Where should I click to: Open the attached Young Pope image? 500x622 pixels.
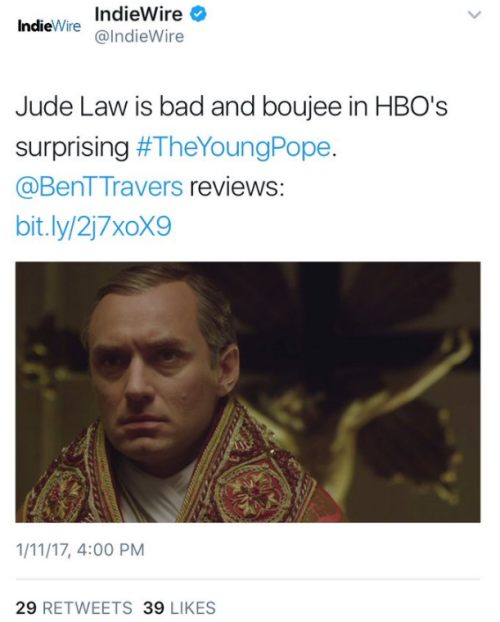coord(248,392)
